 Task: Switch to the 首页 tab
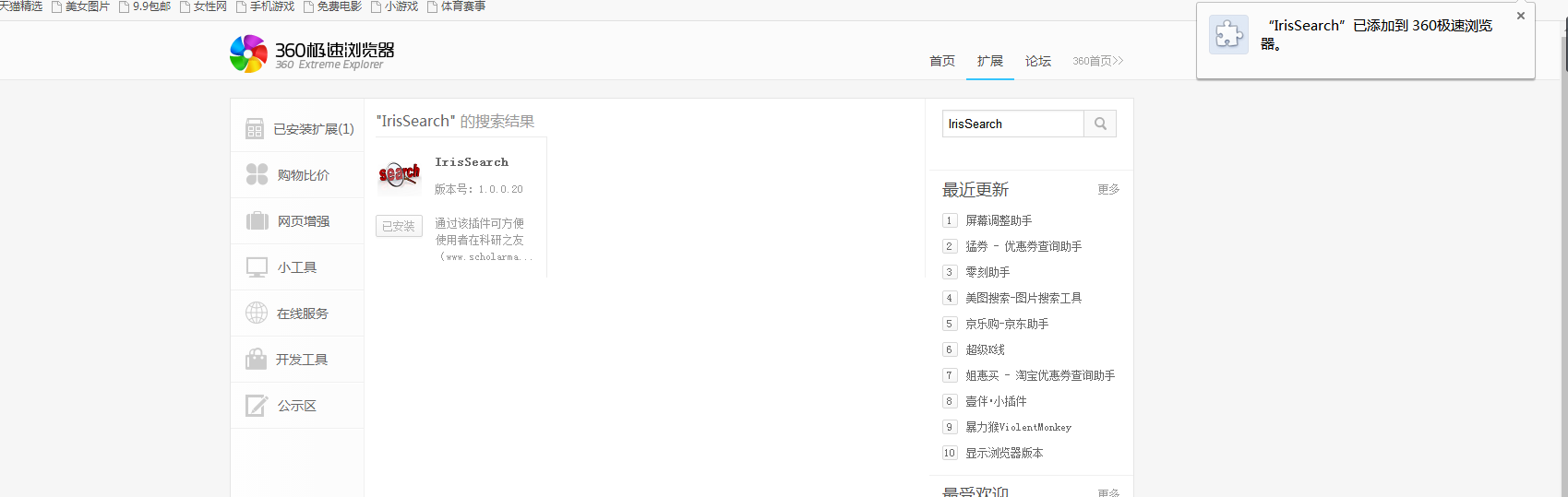tap(942, 61)
